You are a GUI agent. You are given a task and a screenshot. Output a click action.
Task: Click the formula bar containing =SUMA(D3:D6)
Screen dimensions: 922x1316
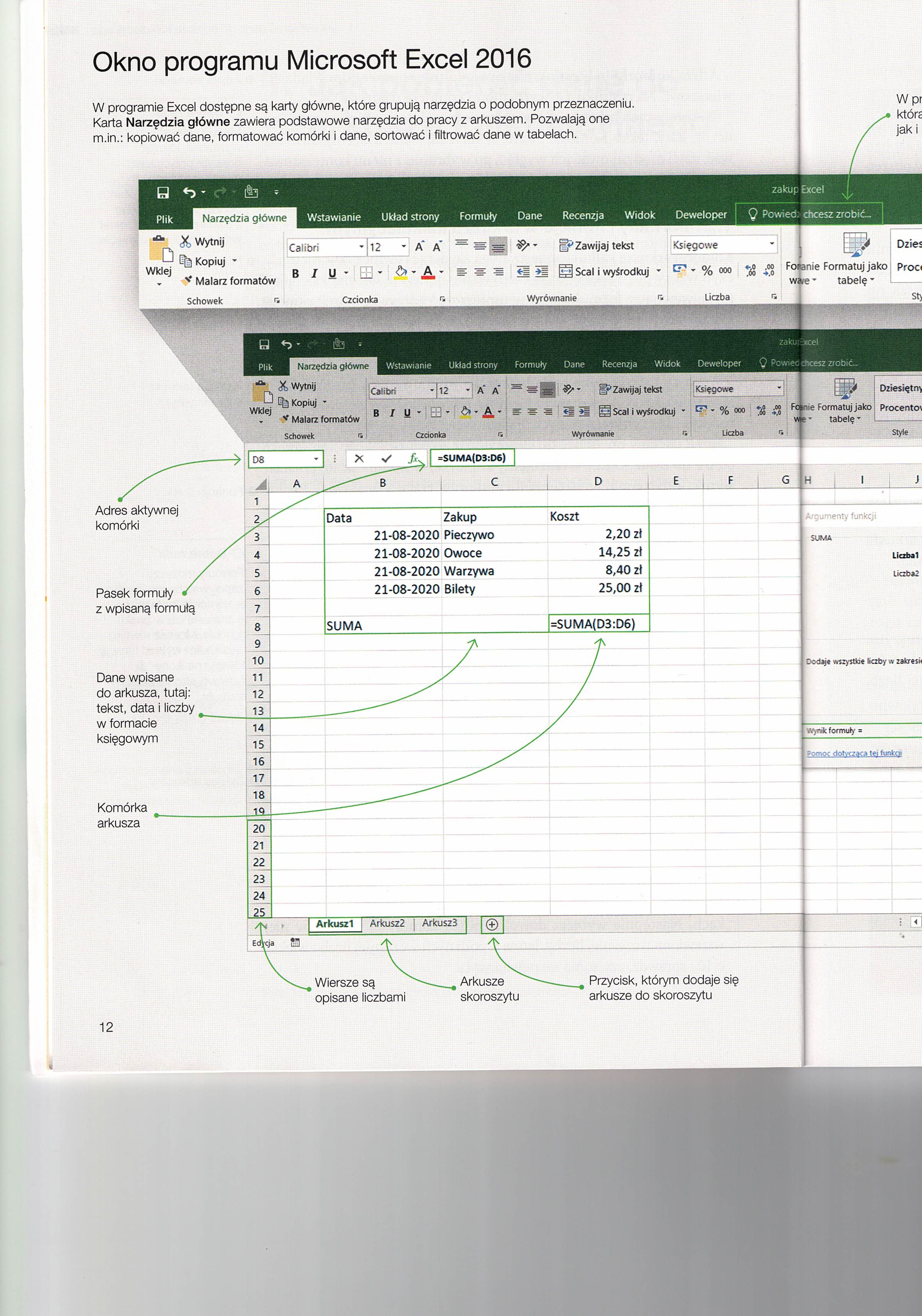click(x=472, y=458)
